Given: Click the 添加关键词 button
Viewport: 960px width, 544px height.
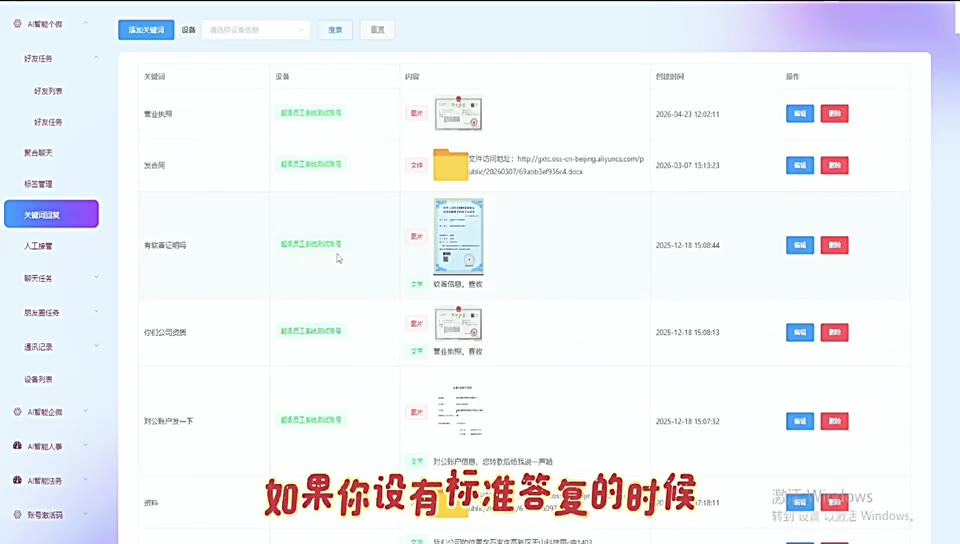Looking at the screenshot, I should [146, 29].
